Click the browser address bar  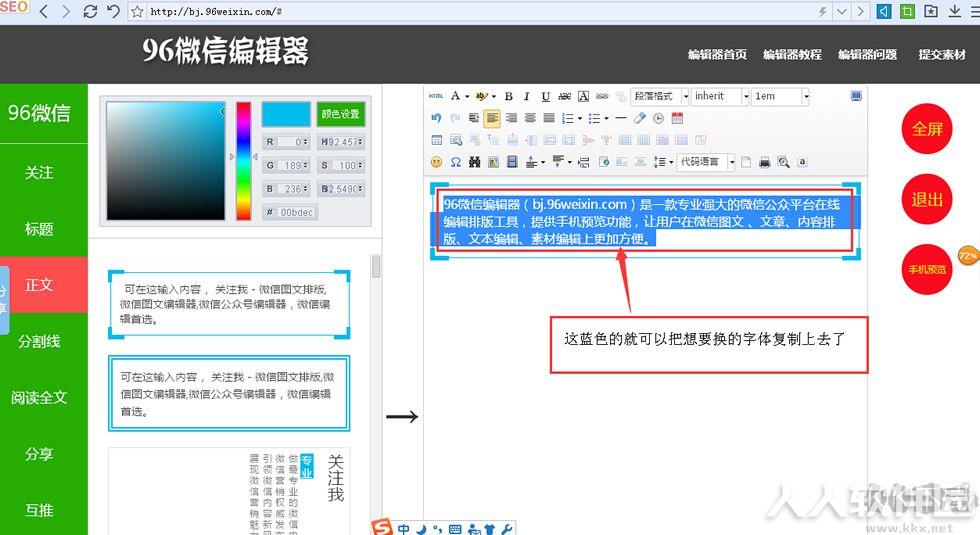click(x=479, y=11)
